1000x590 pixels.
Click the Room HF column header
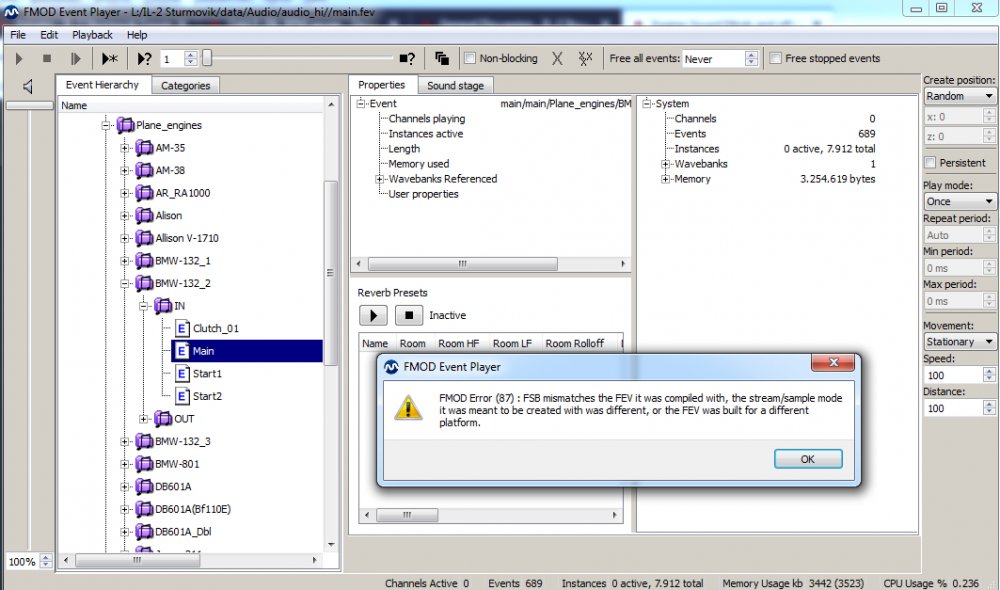click(459, 343)
